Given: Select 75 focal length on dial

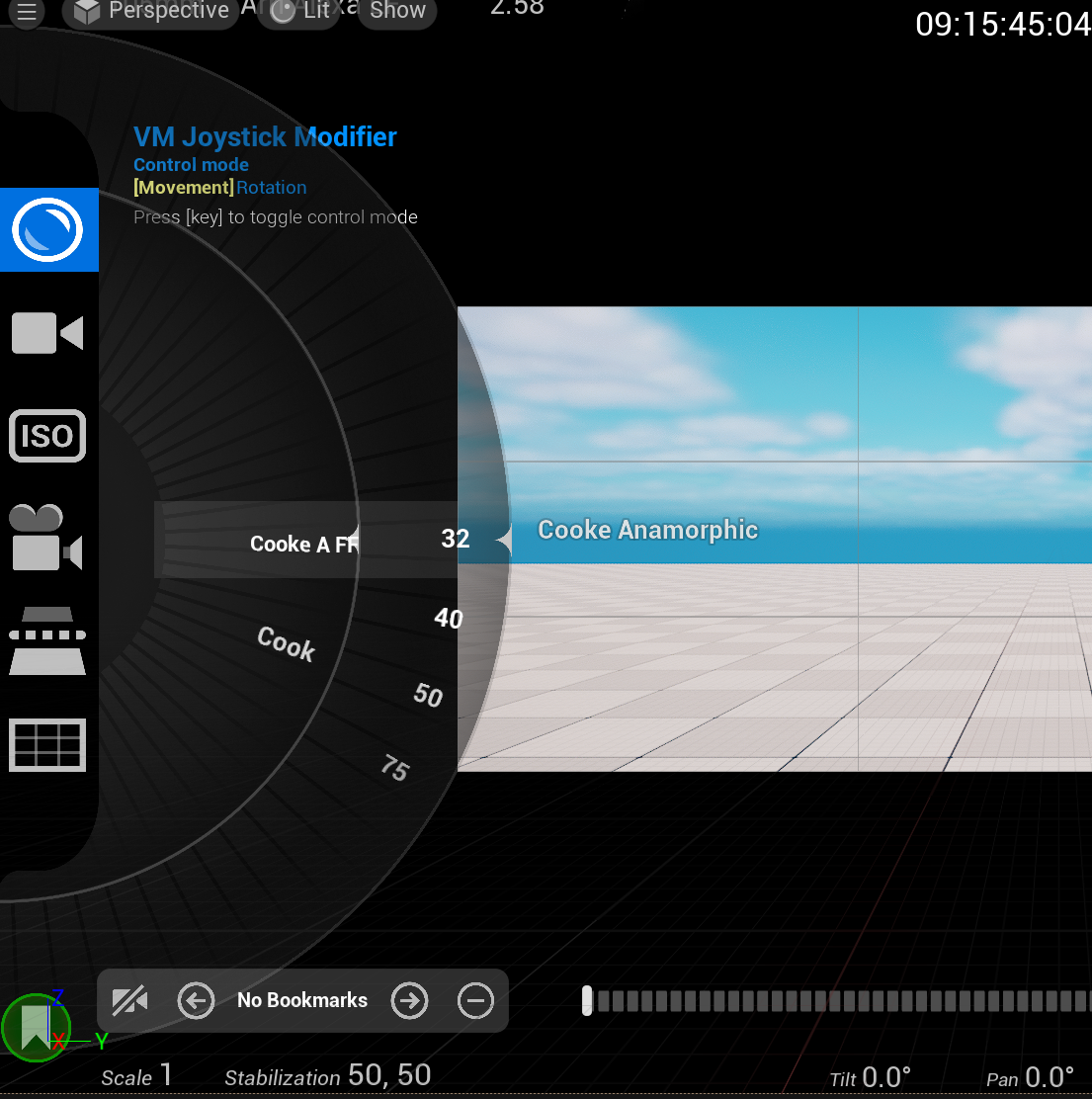Looking at the screenshot, I should [395, 768].
